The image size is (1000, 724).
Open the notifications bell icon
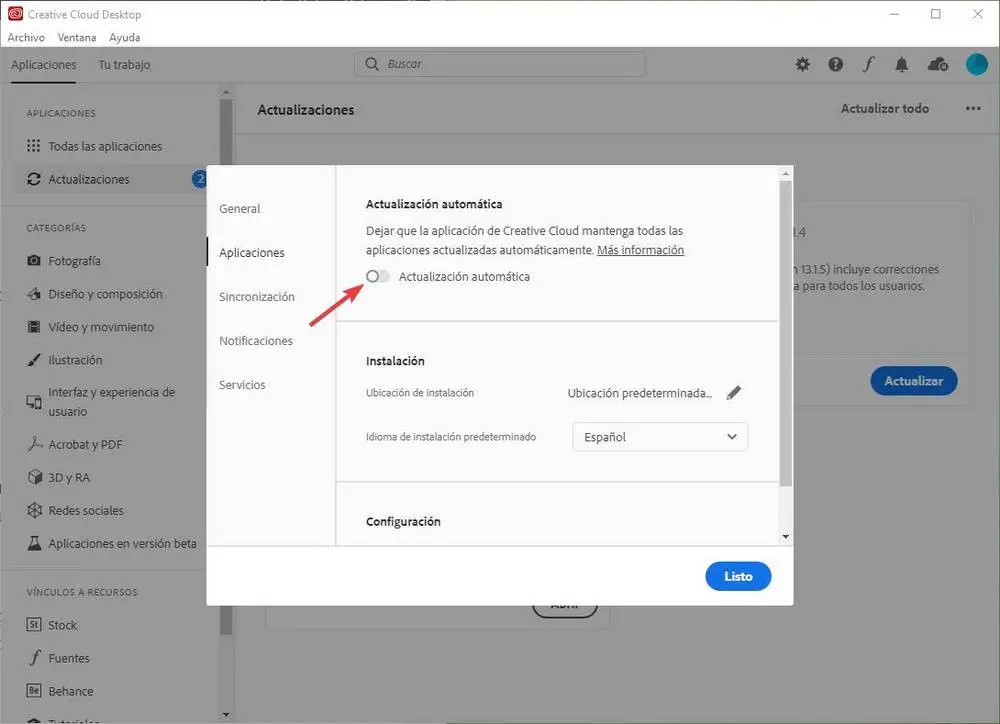901,64
